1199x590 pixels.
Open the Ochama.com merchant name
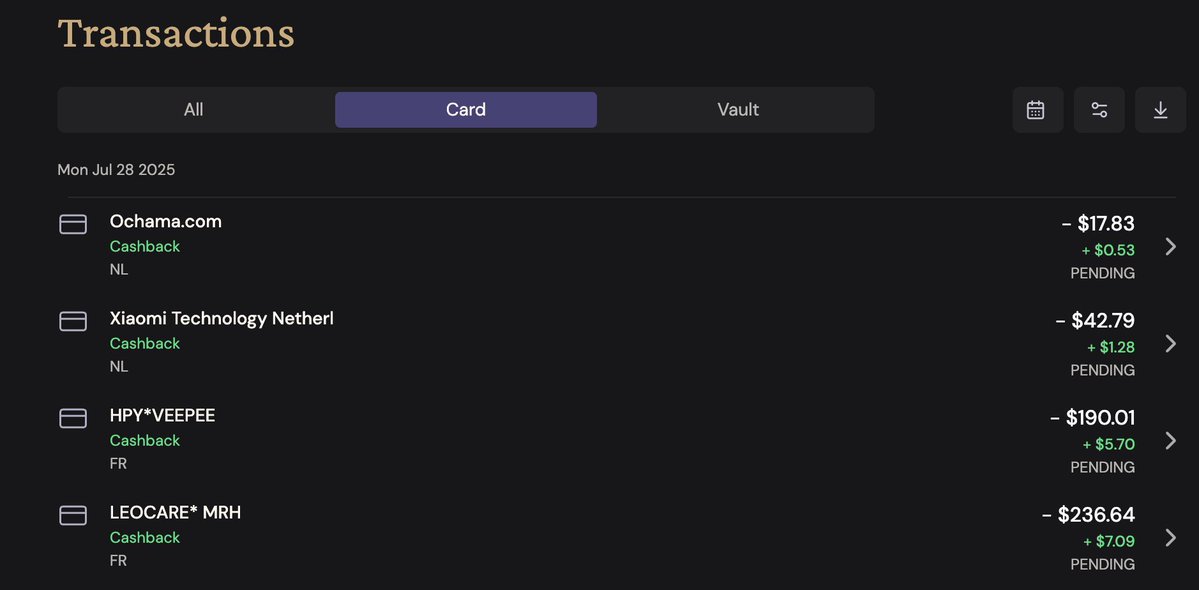(165, 222)
